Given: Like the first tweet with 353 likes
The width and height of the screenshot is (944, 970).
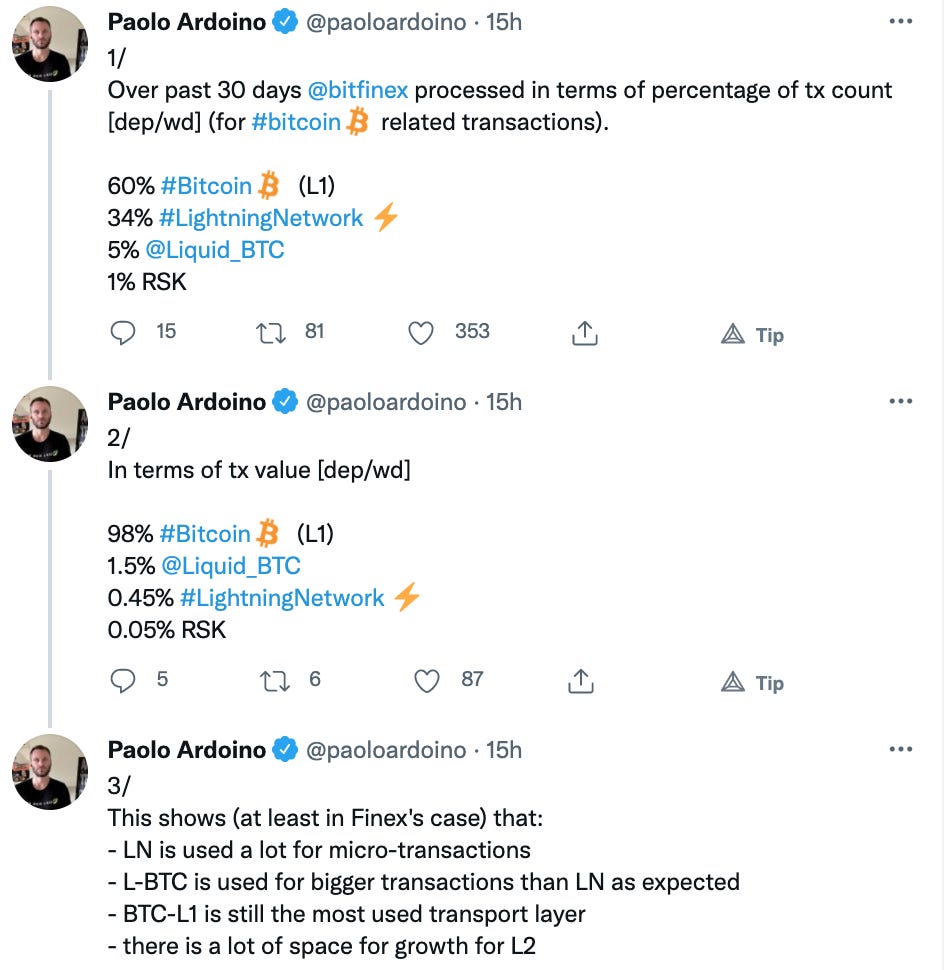Looking at the screenshot, I should (x=422, y=333).
